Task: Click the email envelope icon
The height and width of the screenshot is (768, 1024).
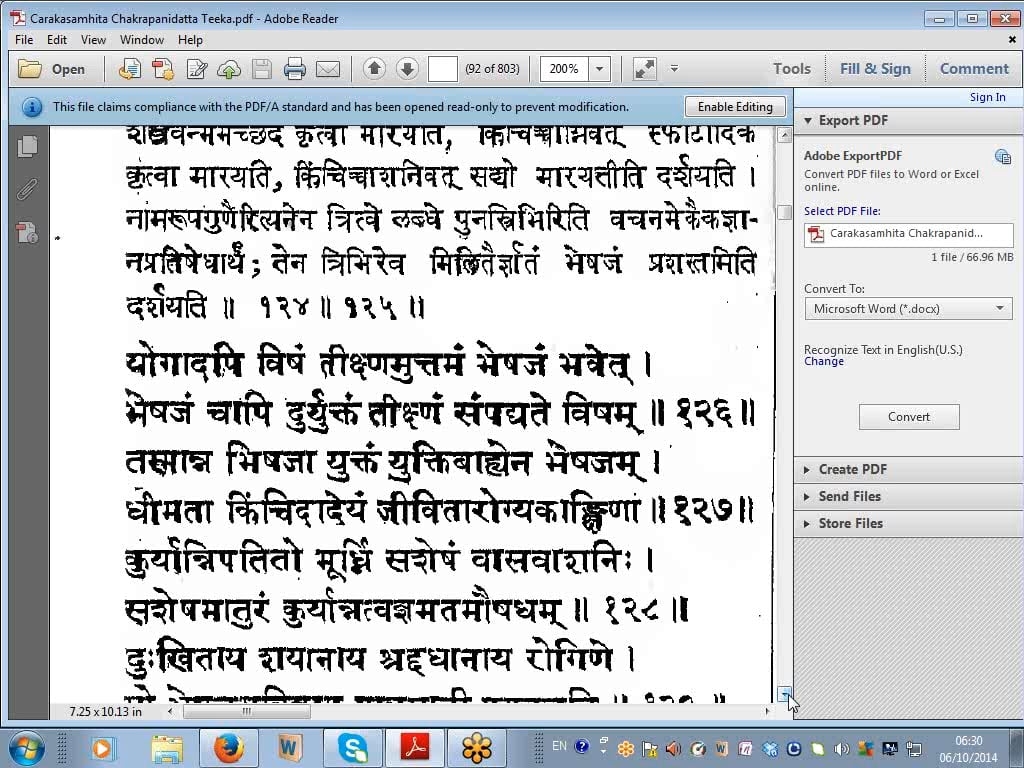Action: 327,69
